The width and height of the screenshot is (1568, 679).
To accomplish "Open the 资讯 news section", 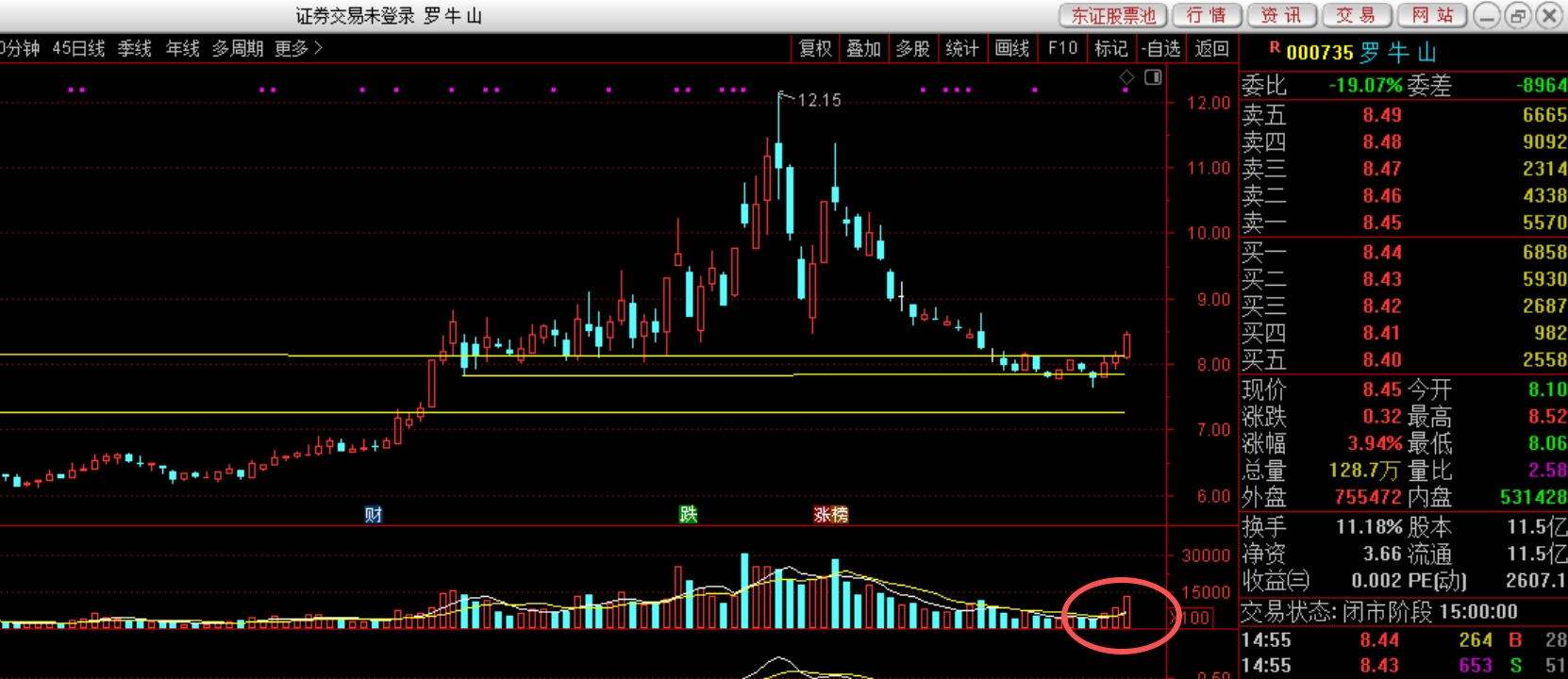I will point(1281,15).
